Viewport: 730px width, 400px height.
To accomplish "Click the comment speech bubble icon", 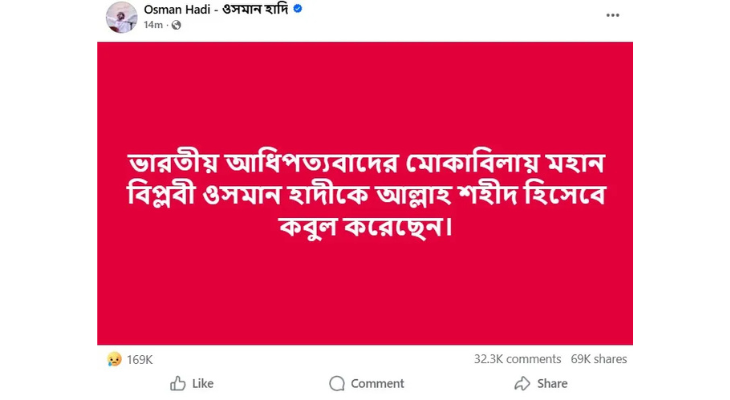I will pyautogui.click(x=337, y=383).
